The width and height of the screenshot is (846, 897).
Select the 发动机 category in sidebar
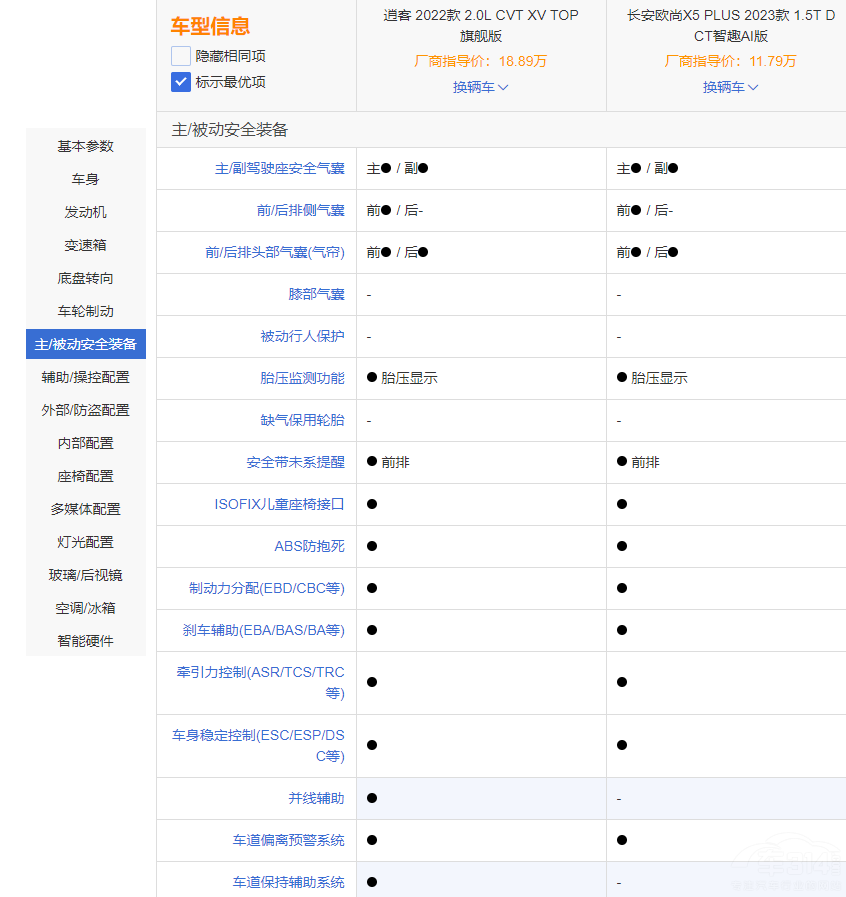coord(85,212)
